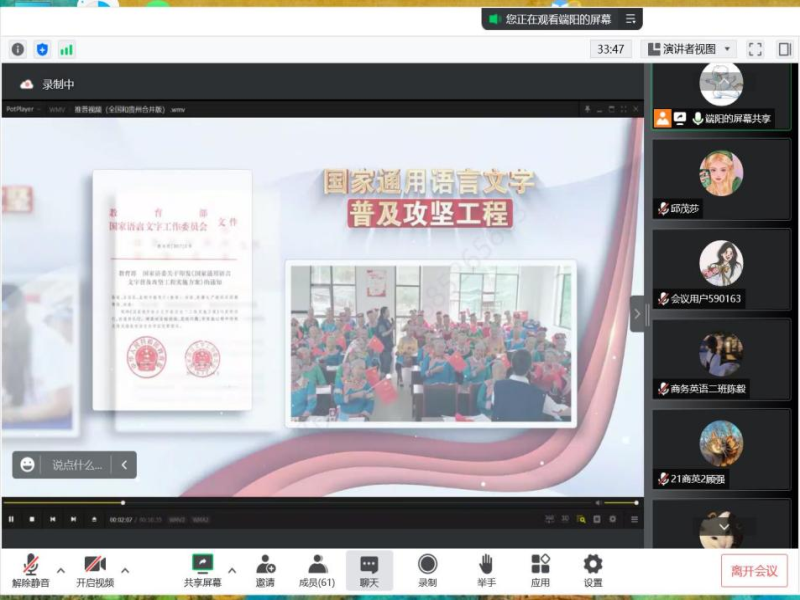Click 21商英2顾强's muted microphone icon

click(x=663, y=479)
